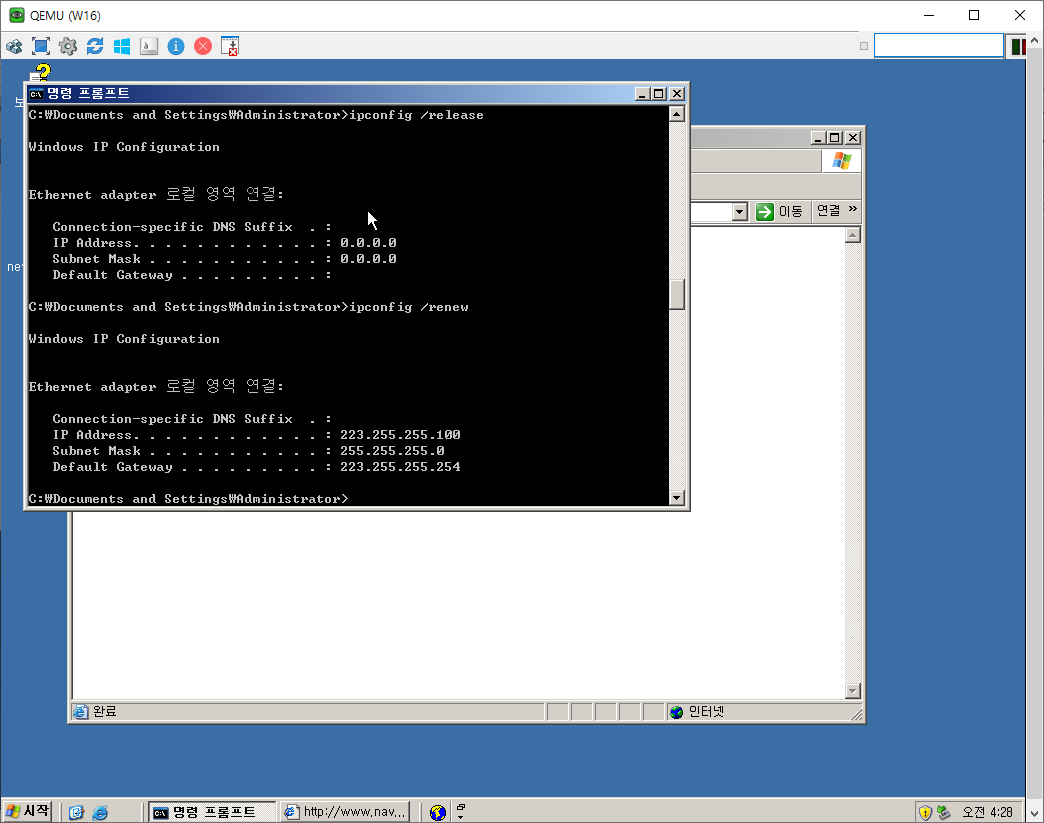Viewport: 1044px width, 823px height.
Task: Launch Internet Explorer from quick launch
Action: coord(100,812)
